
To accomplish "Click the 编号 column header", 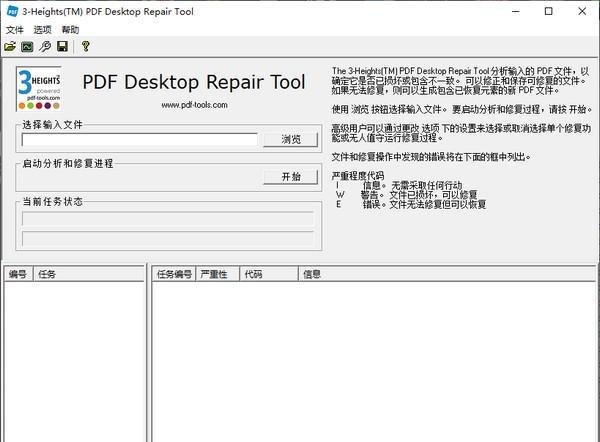I will pyautogui.click(x=18, y=274).
